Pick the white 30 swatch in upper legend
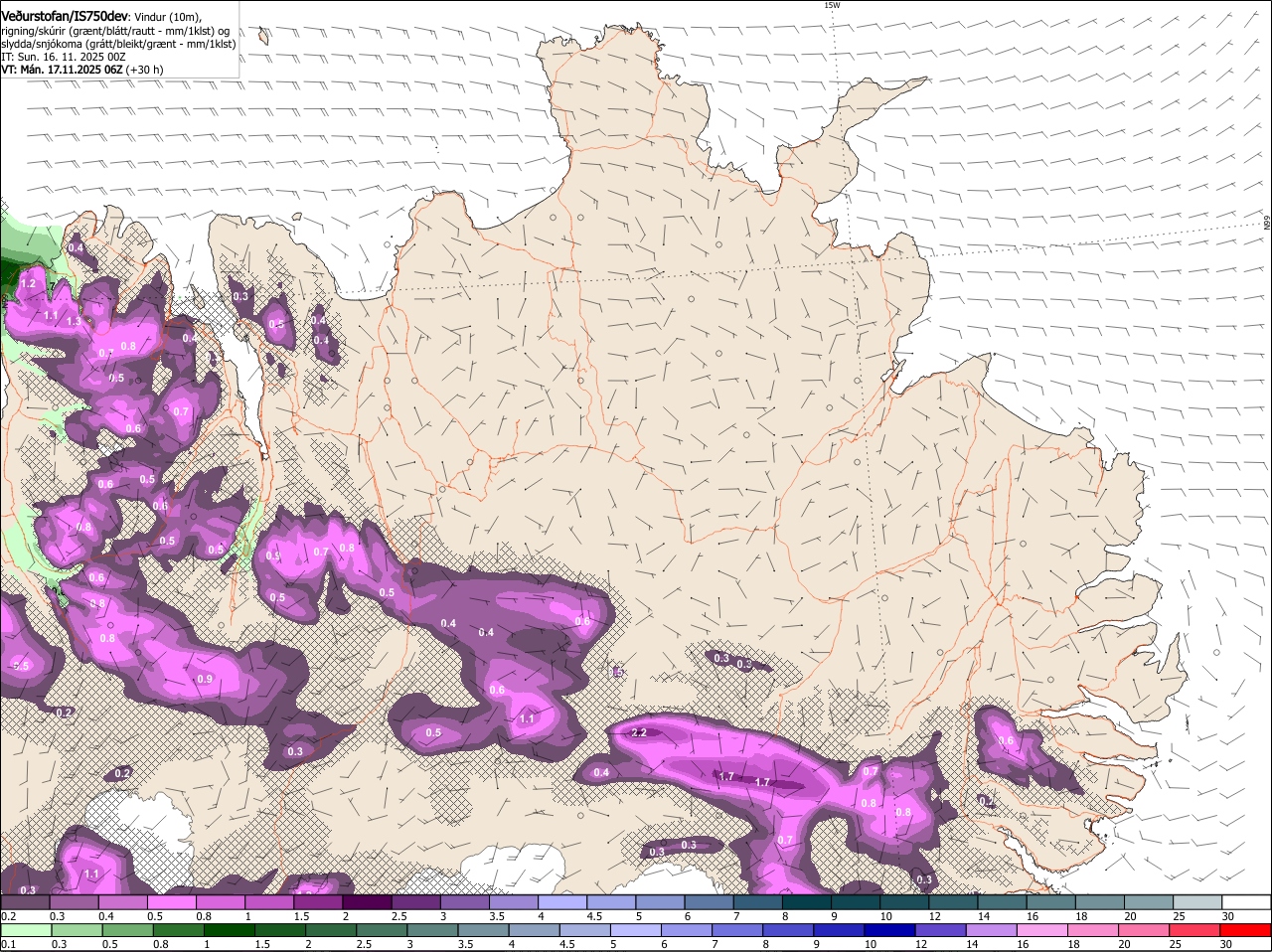The image size is (1272, 952). coord(1245,901)
